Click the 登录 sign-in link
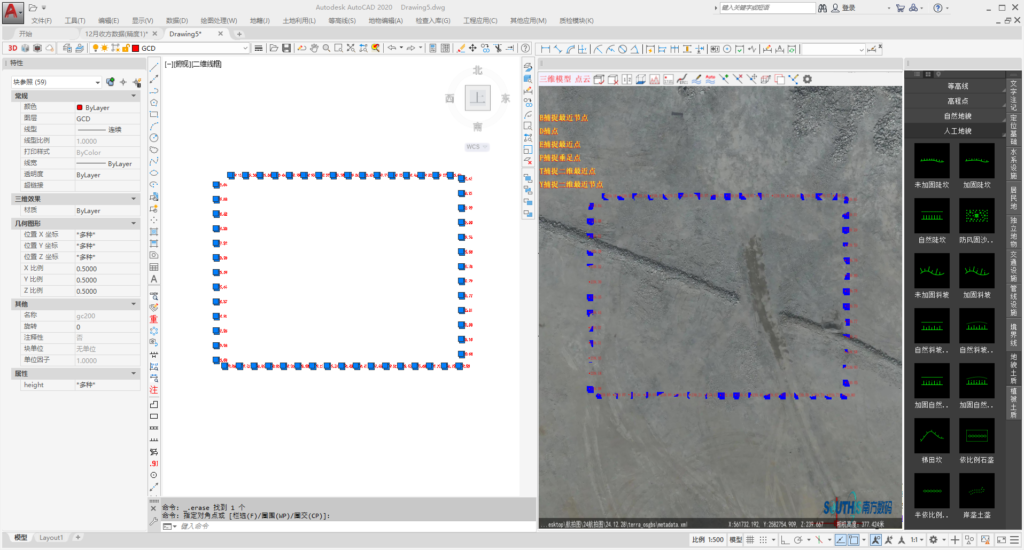Viewport: 1024px width, 550px height. click(848, 7)
